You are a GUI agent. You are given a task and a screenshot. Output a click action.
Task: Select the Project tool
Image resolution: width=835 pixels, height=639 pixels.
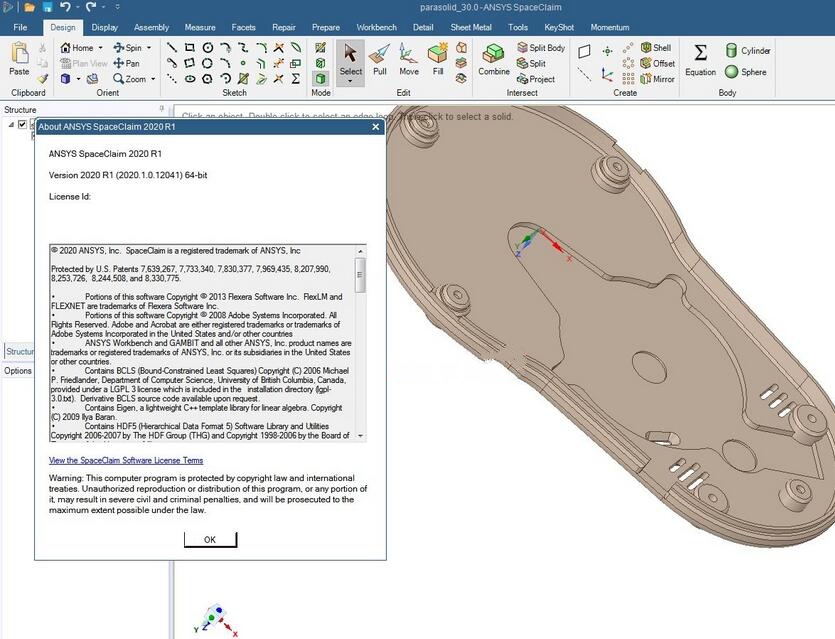(x=536, y=79)
